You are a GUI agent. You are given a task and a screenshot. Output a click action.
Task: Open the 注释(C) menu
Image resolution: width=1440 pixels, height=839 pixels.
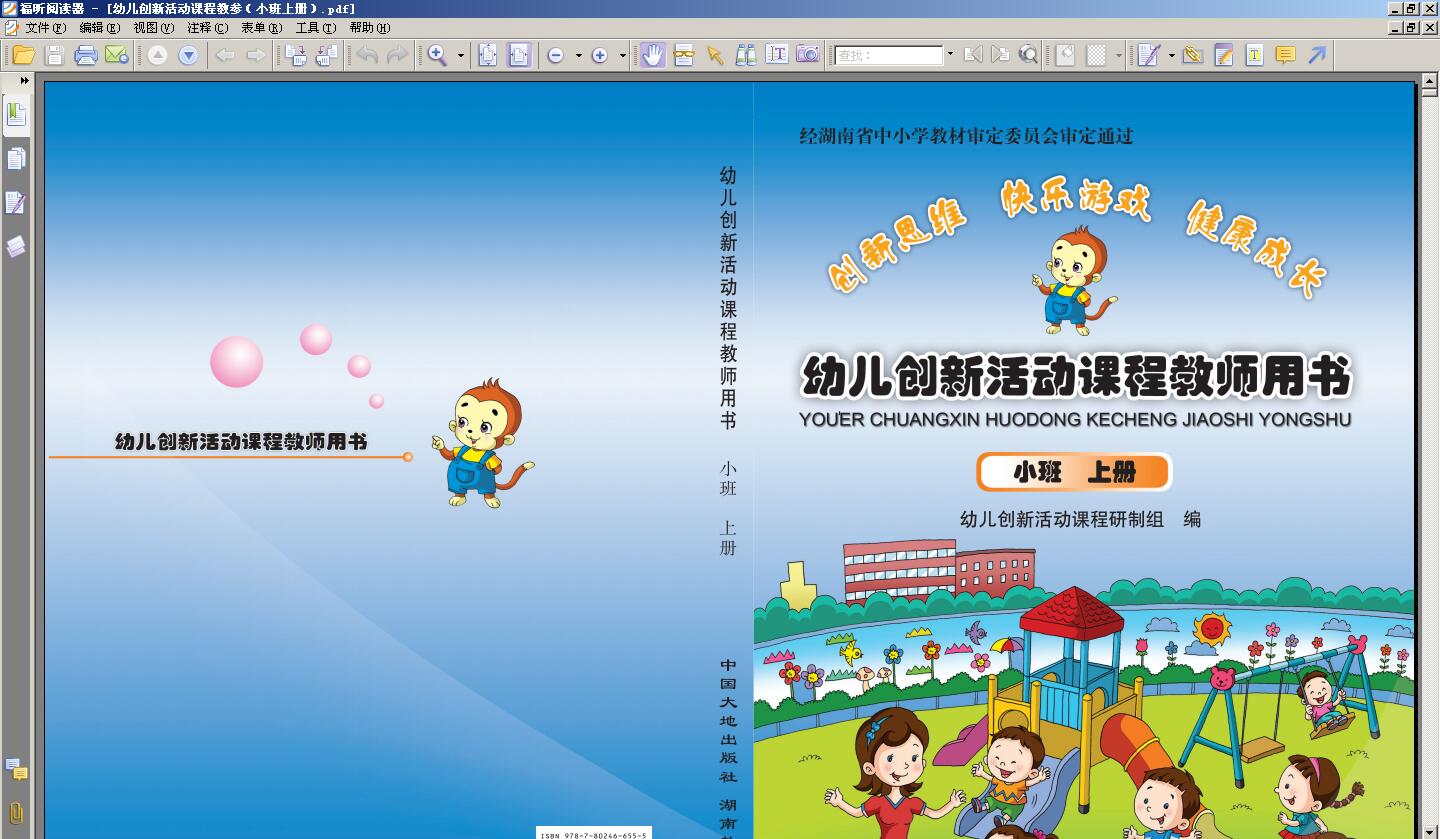tap(208, 28)
